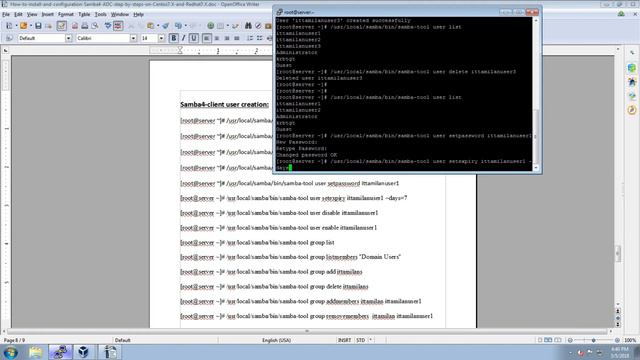Open the Help menu
This screenshot has width=640, height=360.
coord(138,14)
